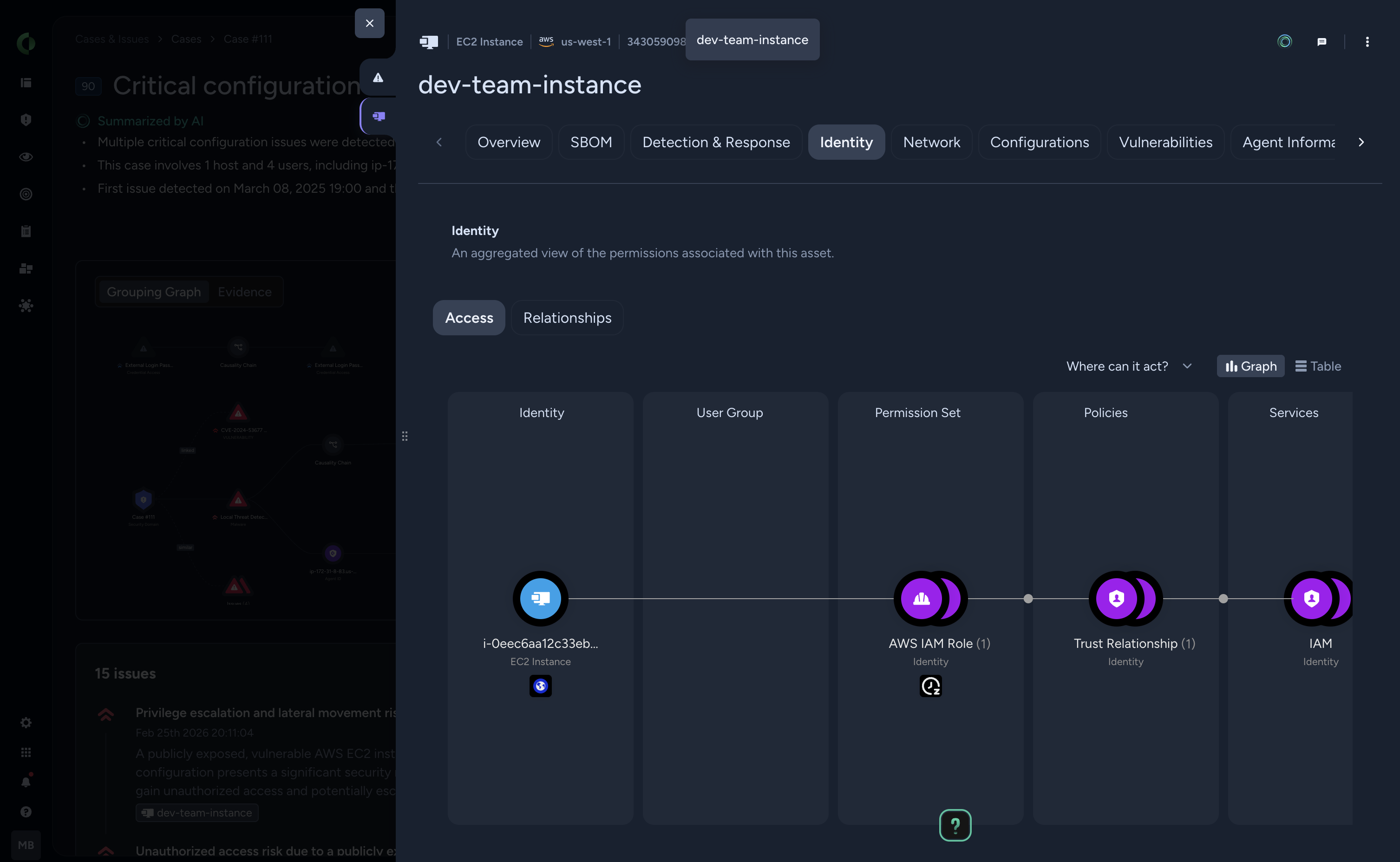Click the AI assistant circle icon
This screenshot has width=1400, height=862.
click(1284, 42)
